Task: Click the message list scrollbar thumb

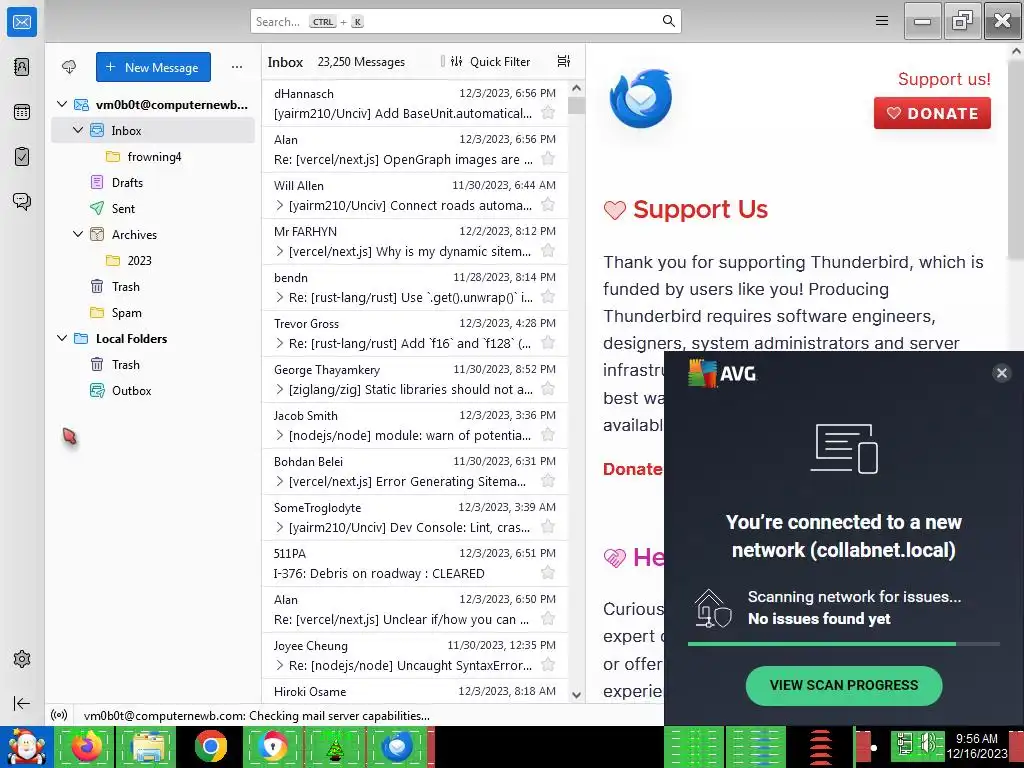Action: [576, 105]
